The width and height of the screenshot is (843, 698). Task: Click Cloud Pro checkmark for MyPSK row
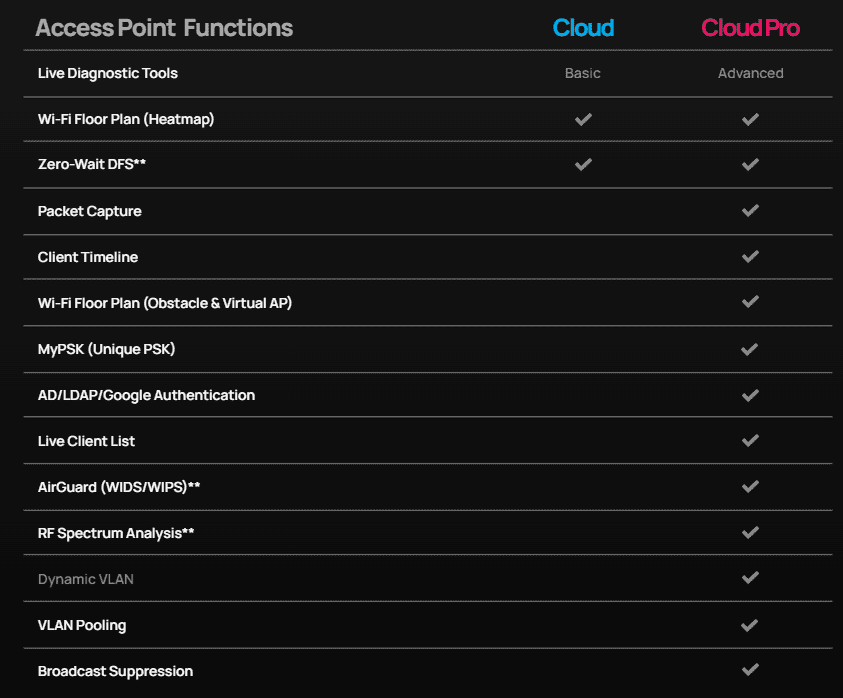click(750, 349)
